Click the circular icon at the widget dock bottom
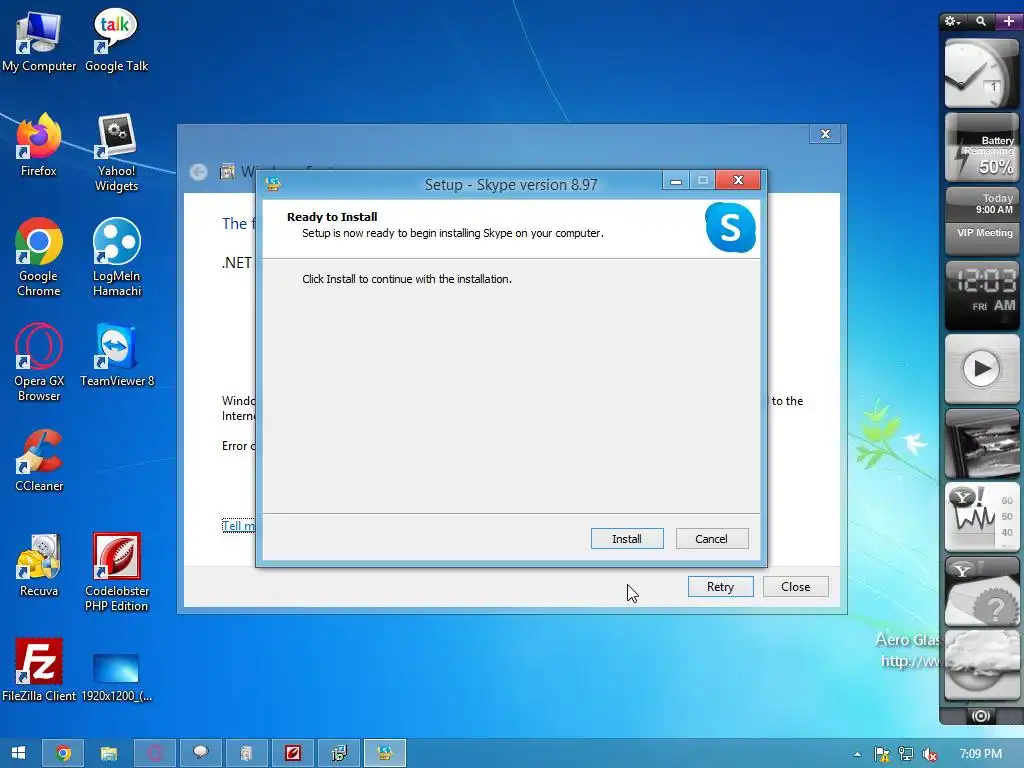This screenshot has width=1024, height=768. (x=981, y=716)
